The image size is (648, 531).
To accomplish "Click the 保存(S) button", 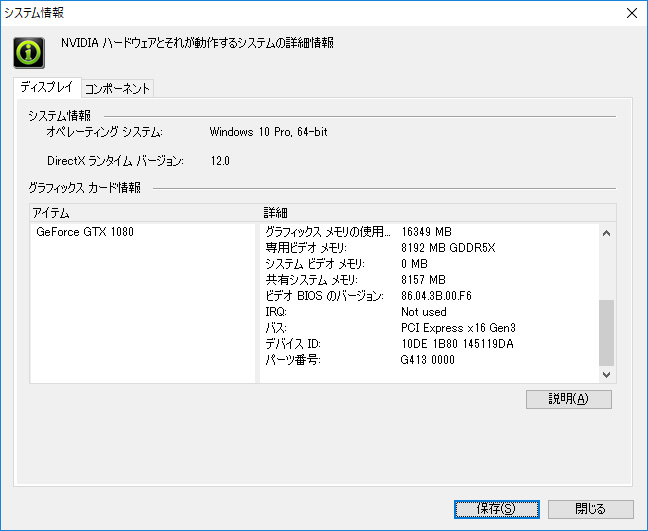I will [x=496, y=509].
